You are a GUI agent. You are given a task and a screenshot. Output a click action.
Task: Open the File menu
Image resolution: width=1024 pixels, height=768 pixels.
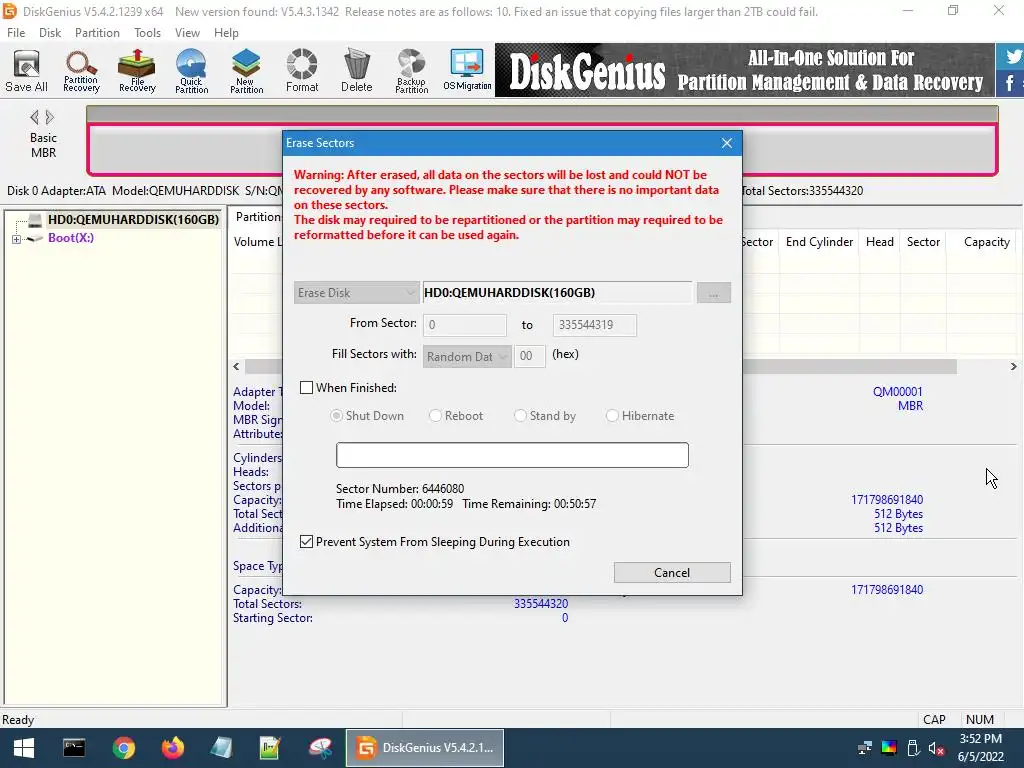[16, 33]
